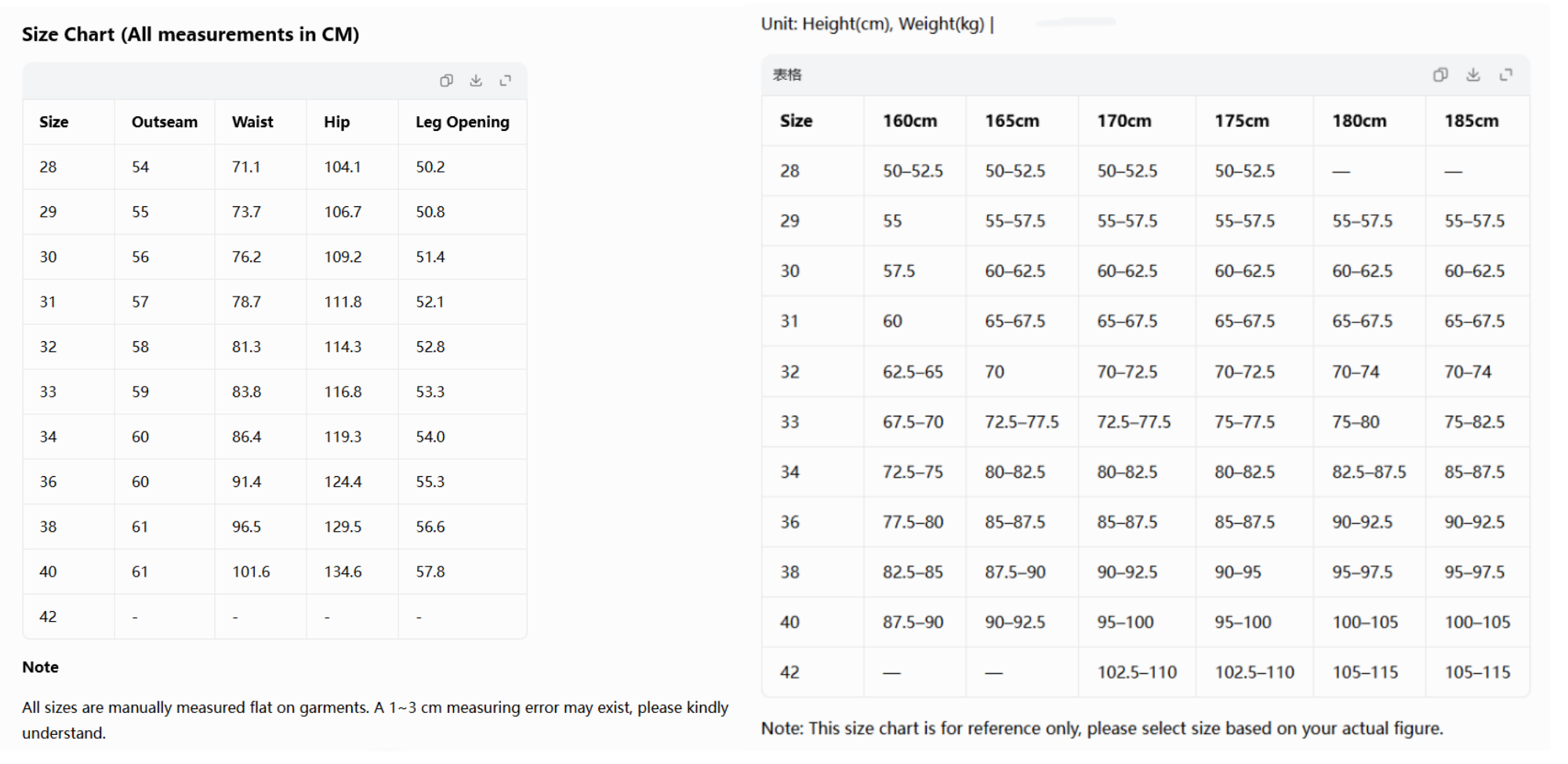
Task: Click the Outseam column header
Action: coord(165,122)
